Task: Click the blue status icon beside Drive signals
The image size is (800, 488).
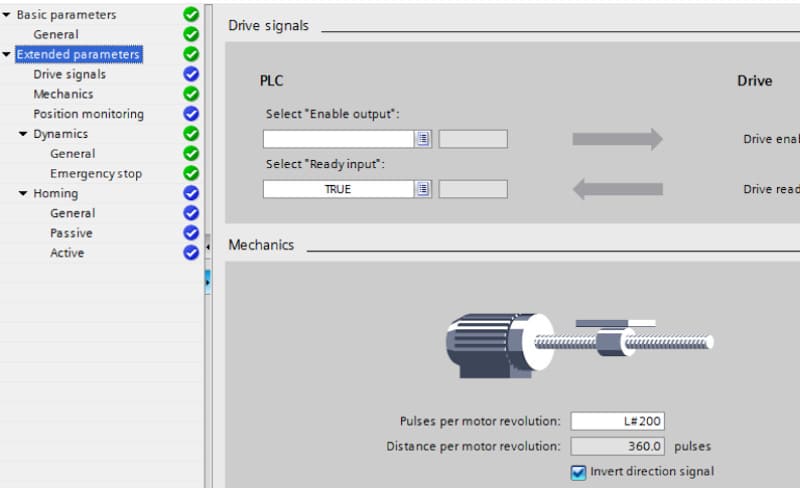Action: (191, 74)
